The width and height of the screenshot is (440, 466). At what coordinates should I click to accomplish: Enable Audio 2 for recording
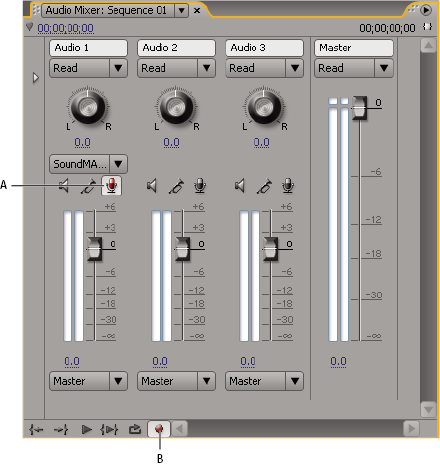pos(200,186)
